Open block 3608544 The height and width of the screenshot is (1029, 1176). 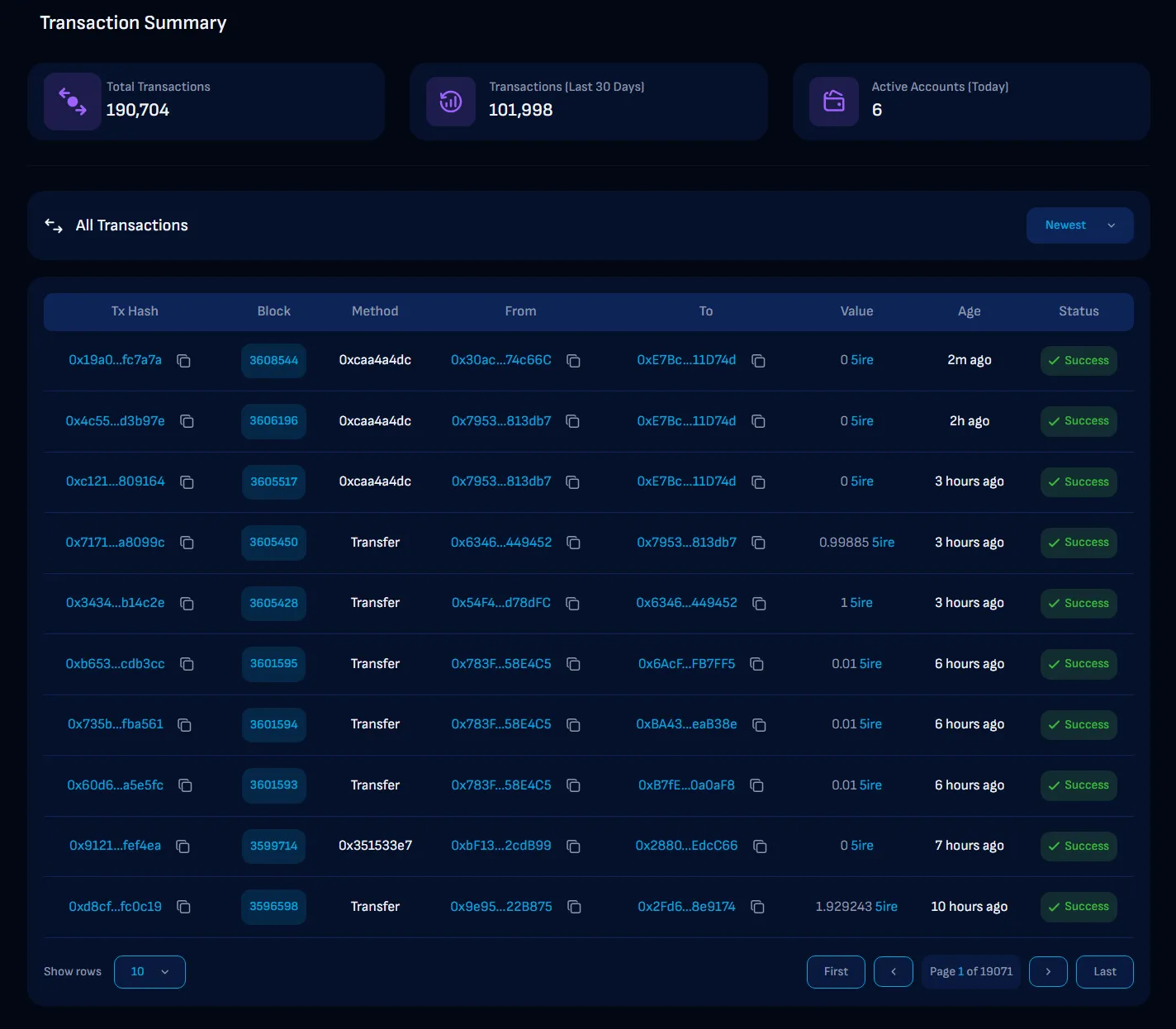tap(273, 361)
